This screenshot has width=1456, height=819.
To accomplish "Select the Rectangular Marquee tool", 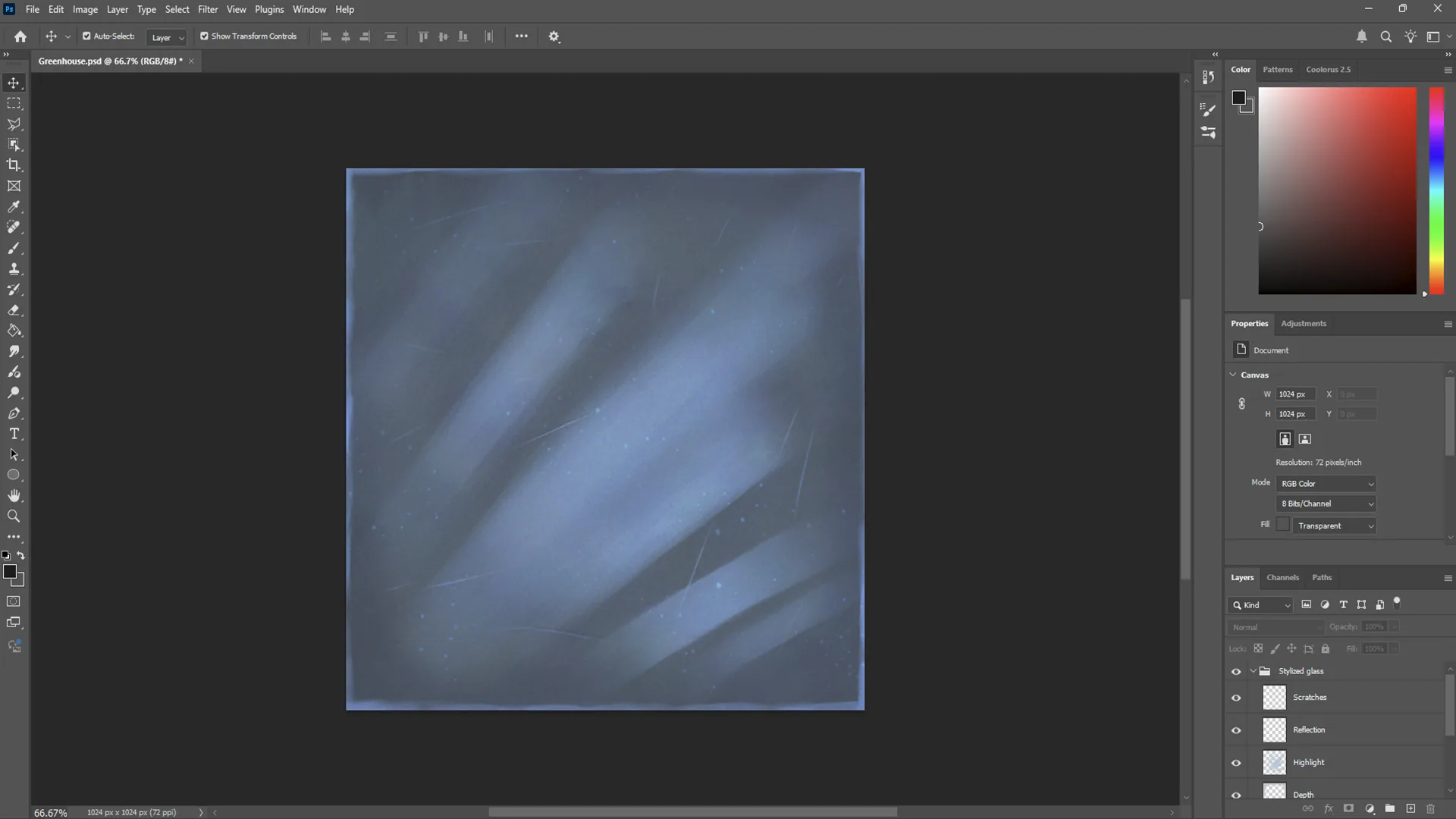I will pyautogui.click(x=14, y=103).
